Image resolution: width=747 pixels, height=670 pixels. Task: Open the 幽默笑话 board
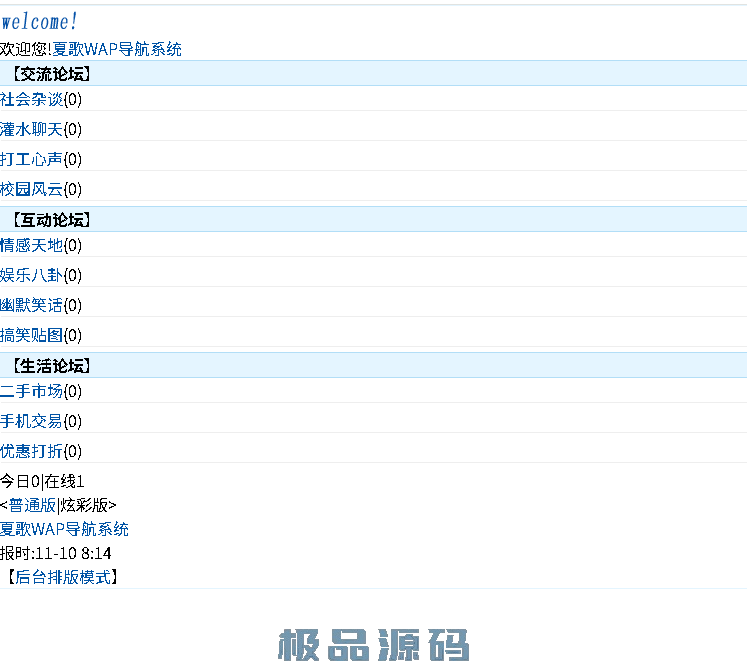click(x=31, y=305)
